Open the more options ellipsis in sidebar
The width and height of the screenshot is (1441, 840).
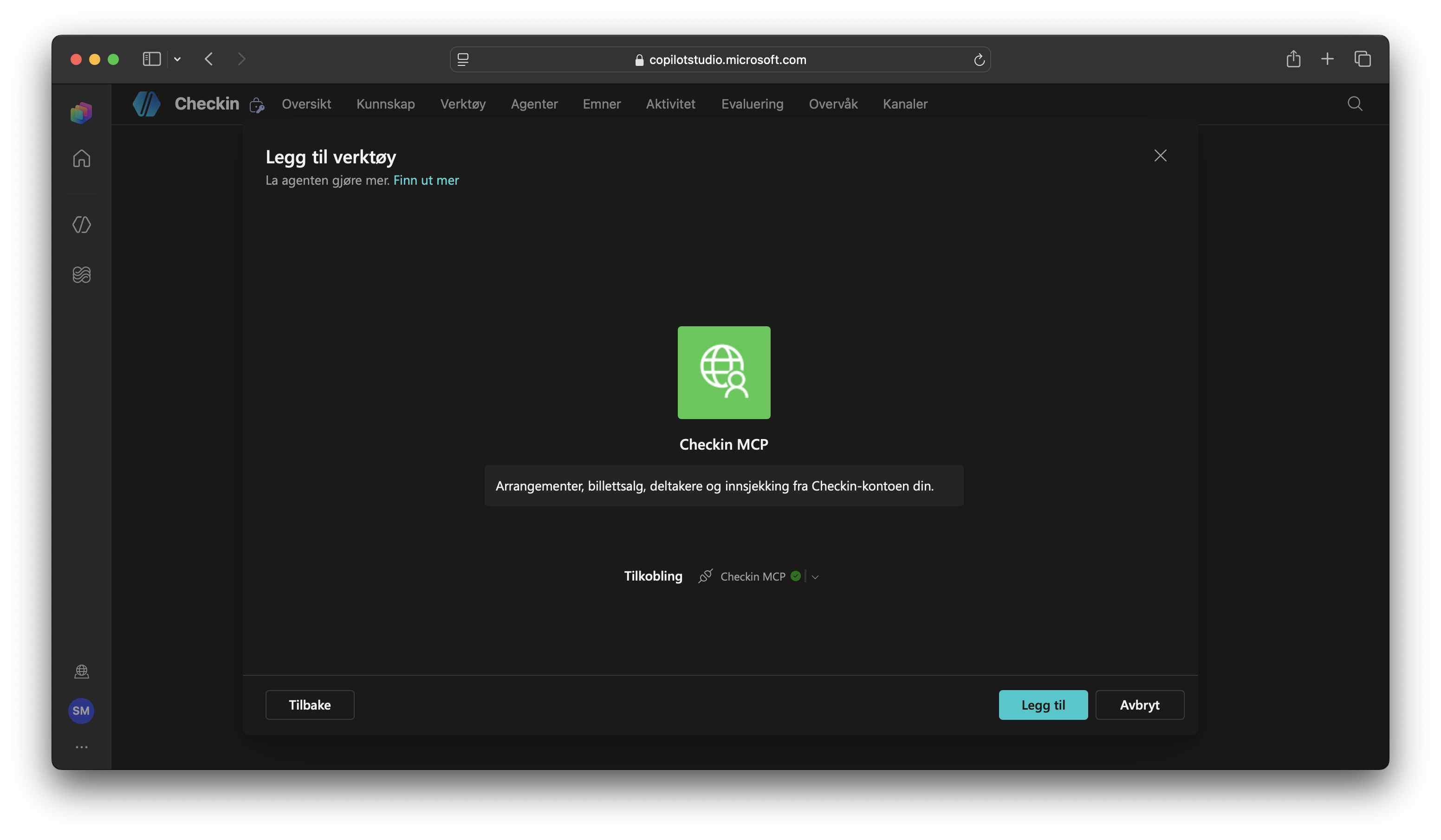tap(81, 747)
